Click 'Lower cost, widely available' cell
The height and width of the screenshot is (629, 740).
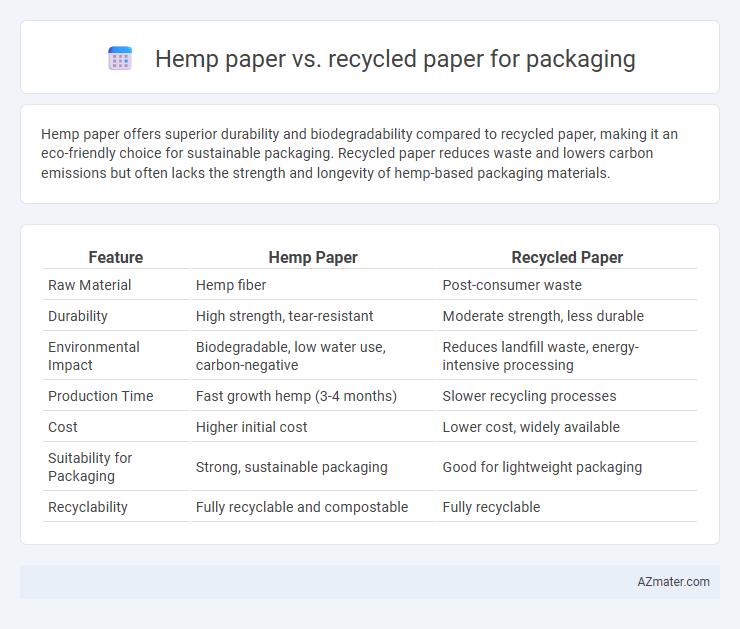(x=531, y=427)
